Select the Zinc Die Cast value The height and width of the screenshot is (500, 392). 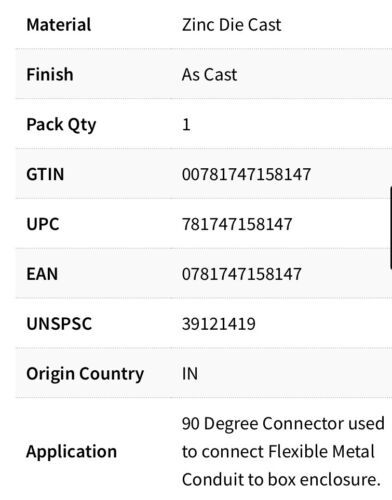click(232, 25)
